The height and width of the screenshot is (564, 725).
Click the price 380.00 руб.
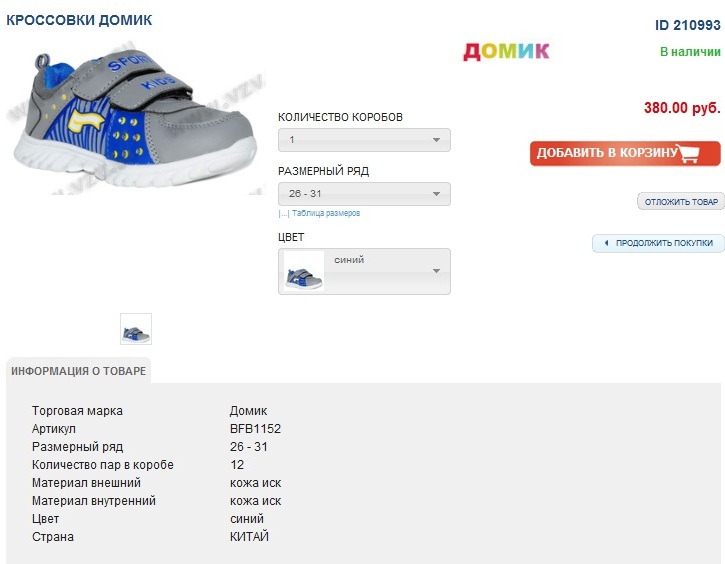[682, 108]
